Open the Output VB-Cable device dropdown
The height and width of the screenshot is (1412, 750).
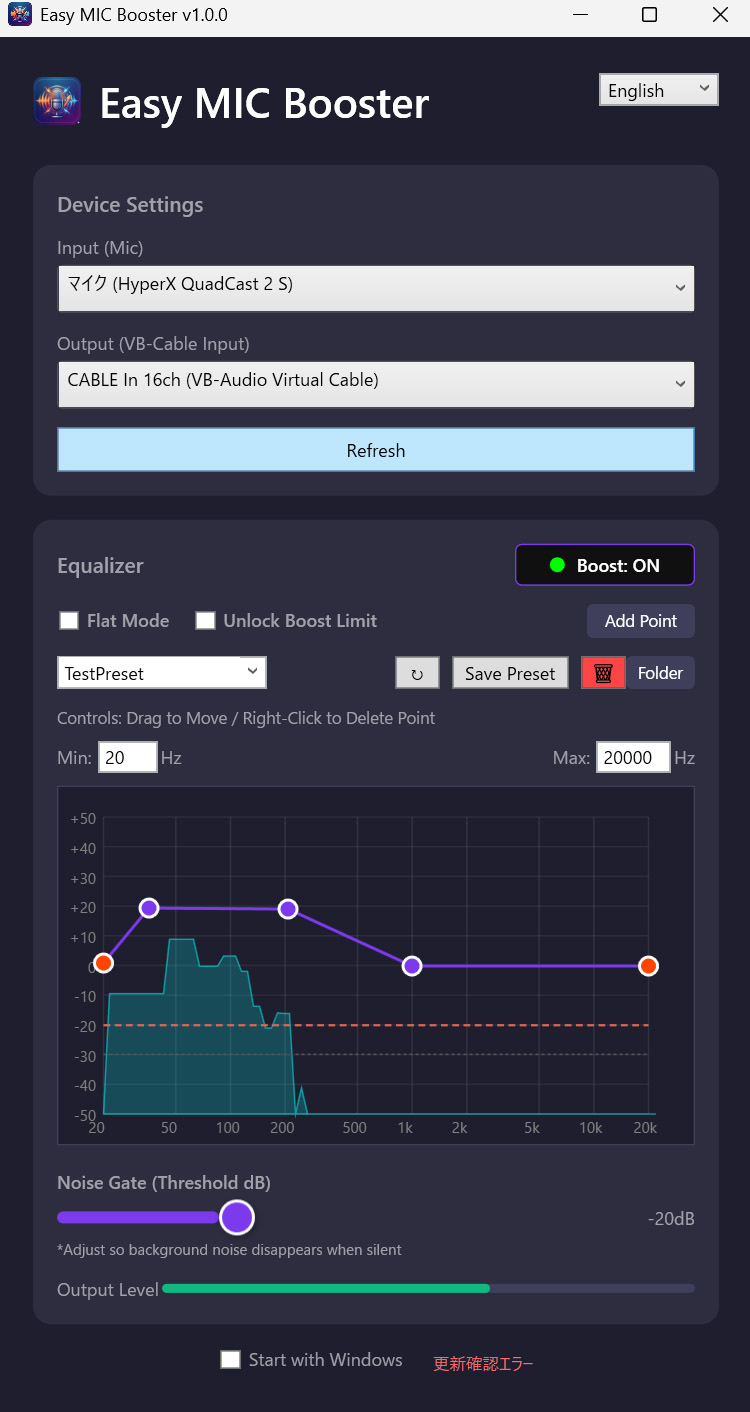[376, 384]
